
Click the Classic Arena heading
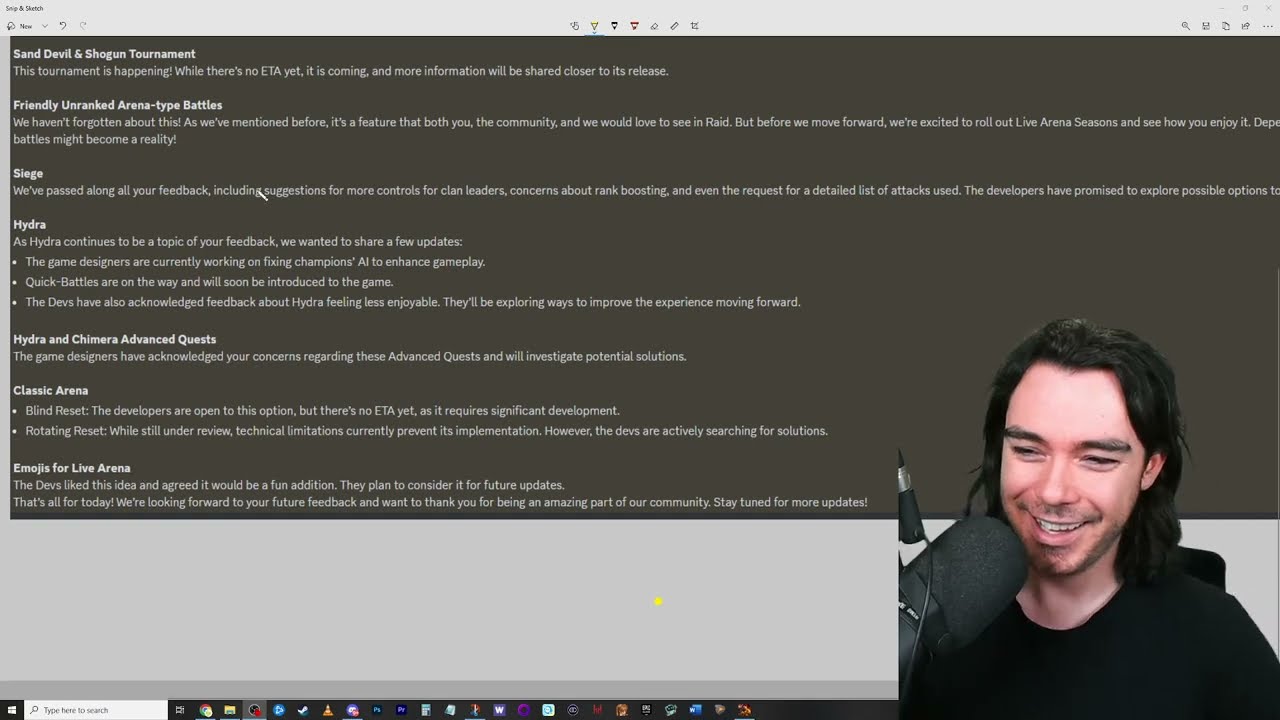pyautogui.click(x=50, y=390)
